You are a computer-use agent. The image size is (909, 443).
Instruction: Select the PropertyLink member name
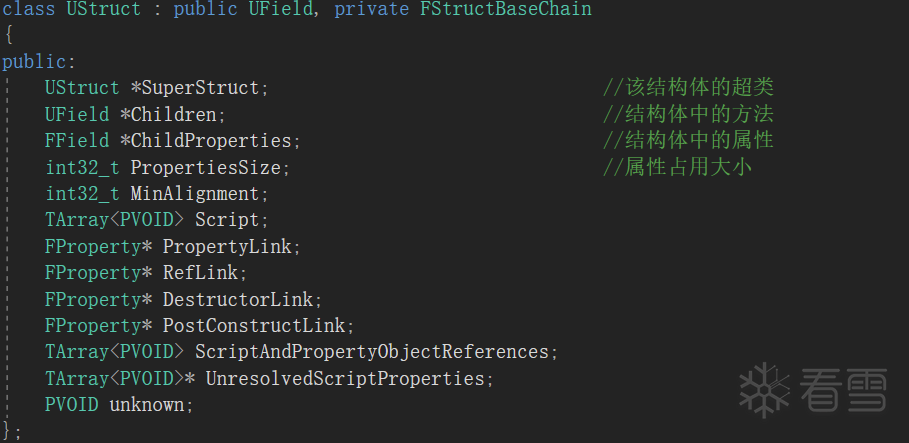pos(226,246)
